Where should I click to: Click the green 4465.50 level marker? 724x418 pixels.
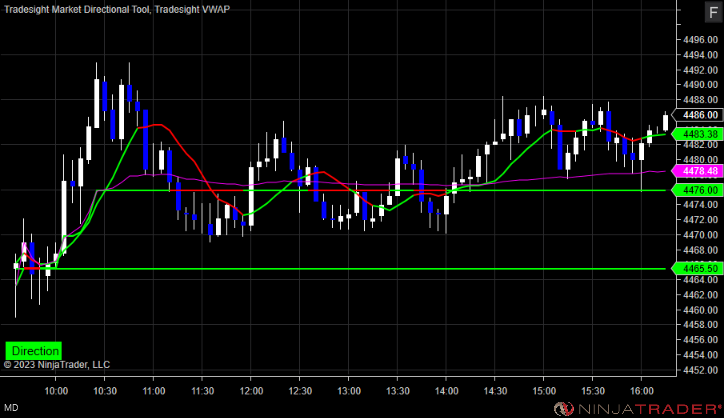coord(698,268)
